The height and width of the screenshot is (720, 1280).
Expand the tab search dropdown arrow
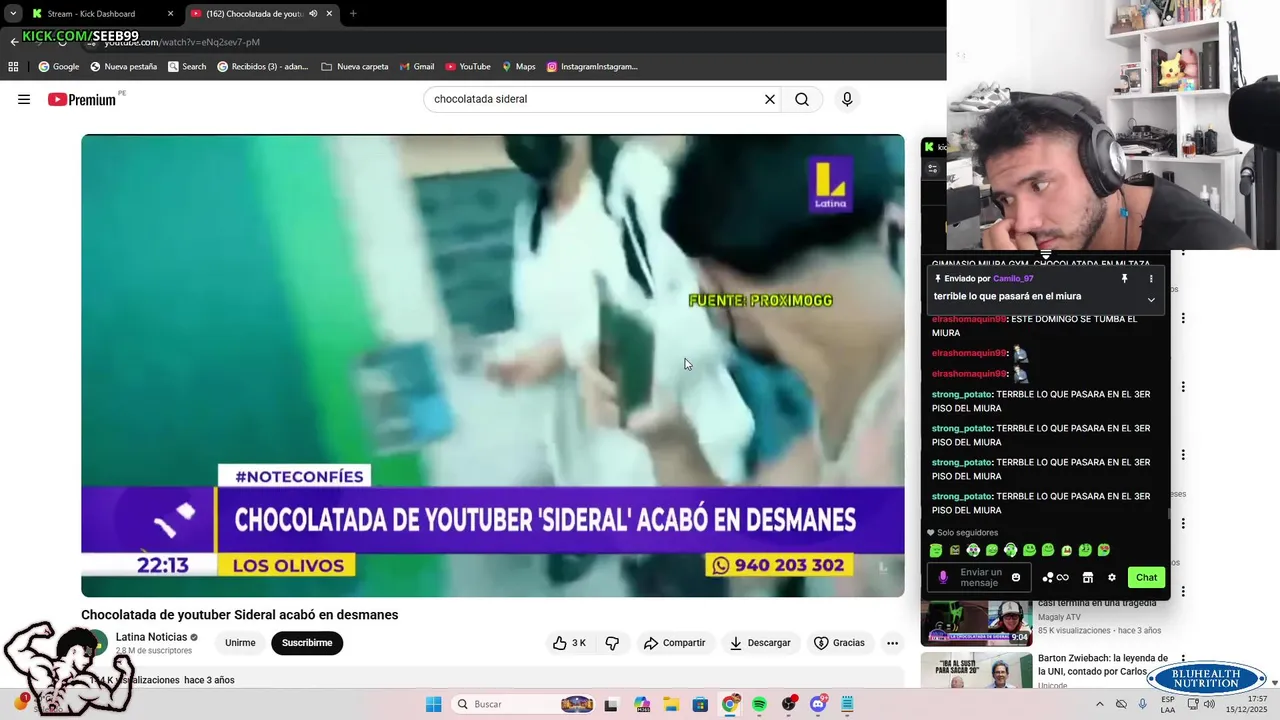13,14
